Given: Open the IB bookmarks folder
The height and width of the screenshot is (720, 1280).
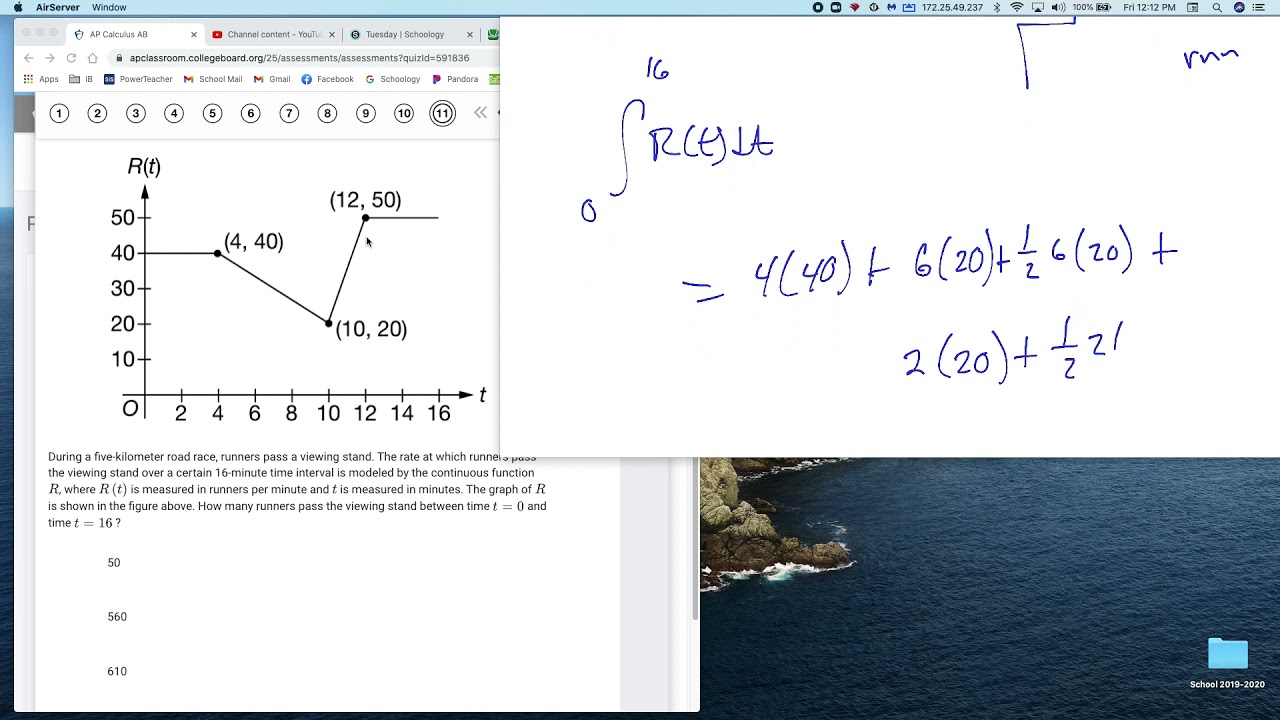Looking at the screenshot, I should (81, 79).
